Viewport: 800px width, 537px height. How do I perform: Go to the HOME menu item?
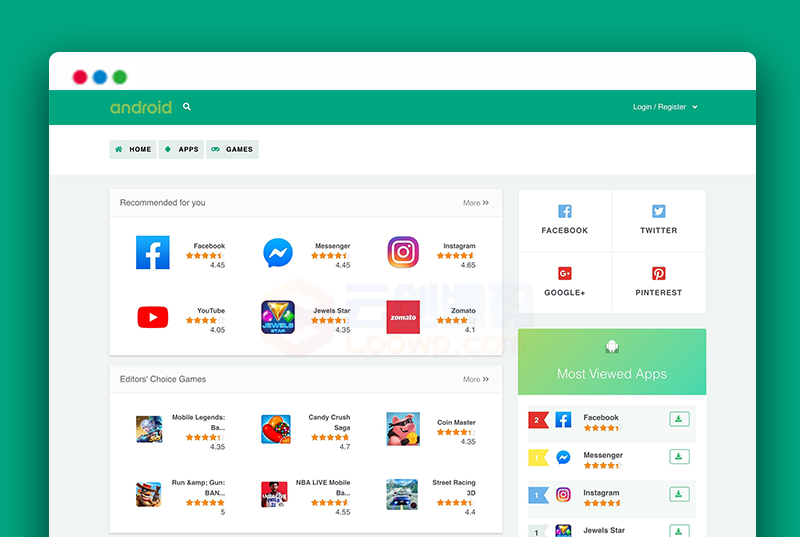pos(133,149)
